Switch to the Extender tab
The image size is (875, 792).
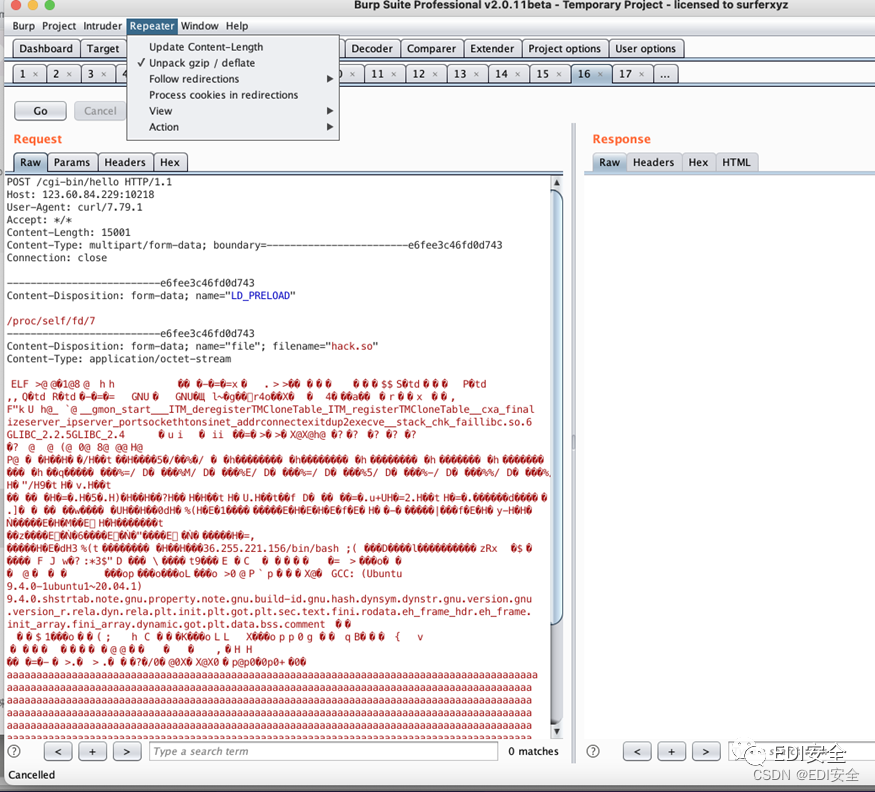pyautogui.click(x=492, y=49)
